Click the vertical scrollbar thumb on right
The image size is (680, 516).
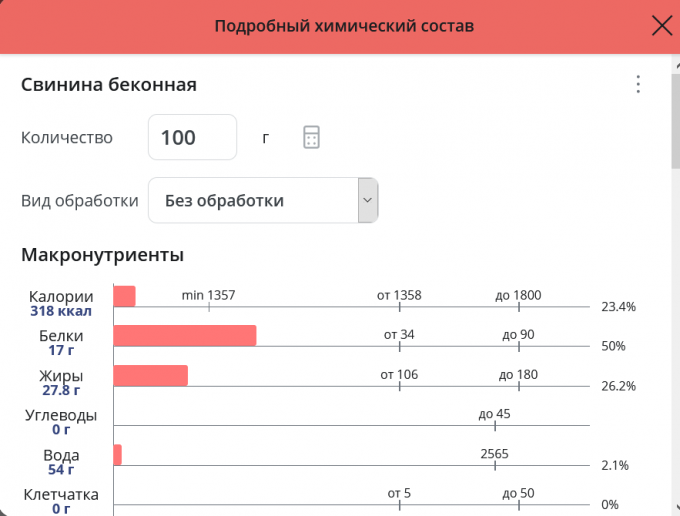(675, 120)
